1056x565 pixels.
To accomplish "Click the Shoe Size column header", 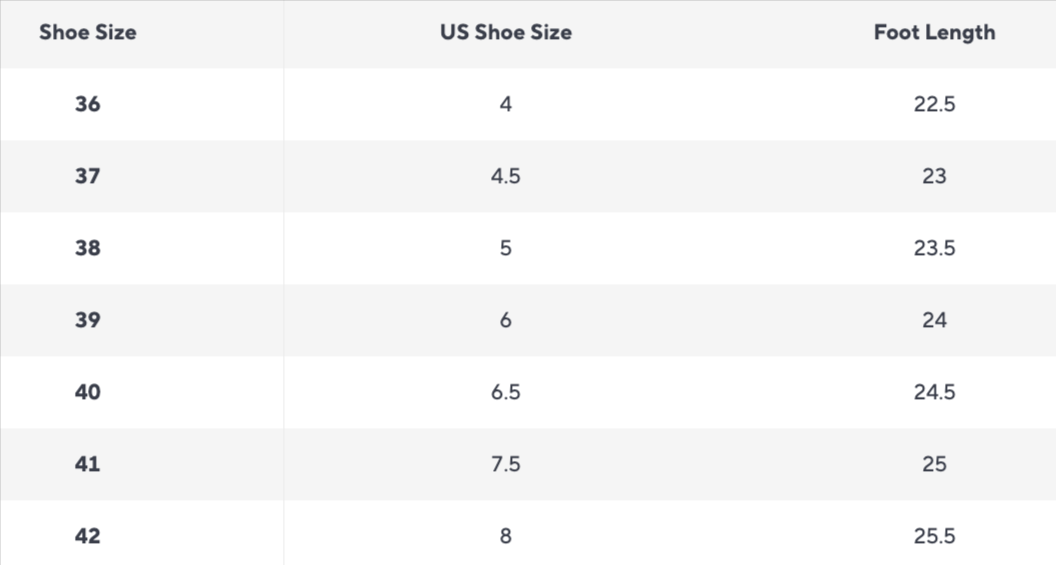I will point(88,32).
